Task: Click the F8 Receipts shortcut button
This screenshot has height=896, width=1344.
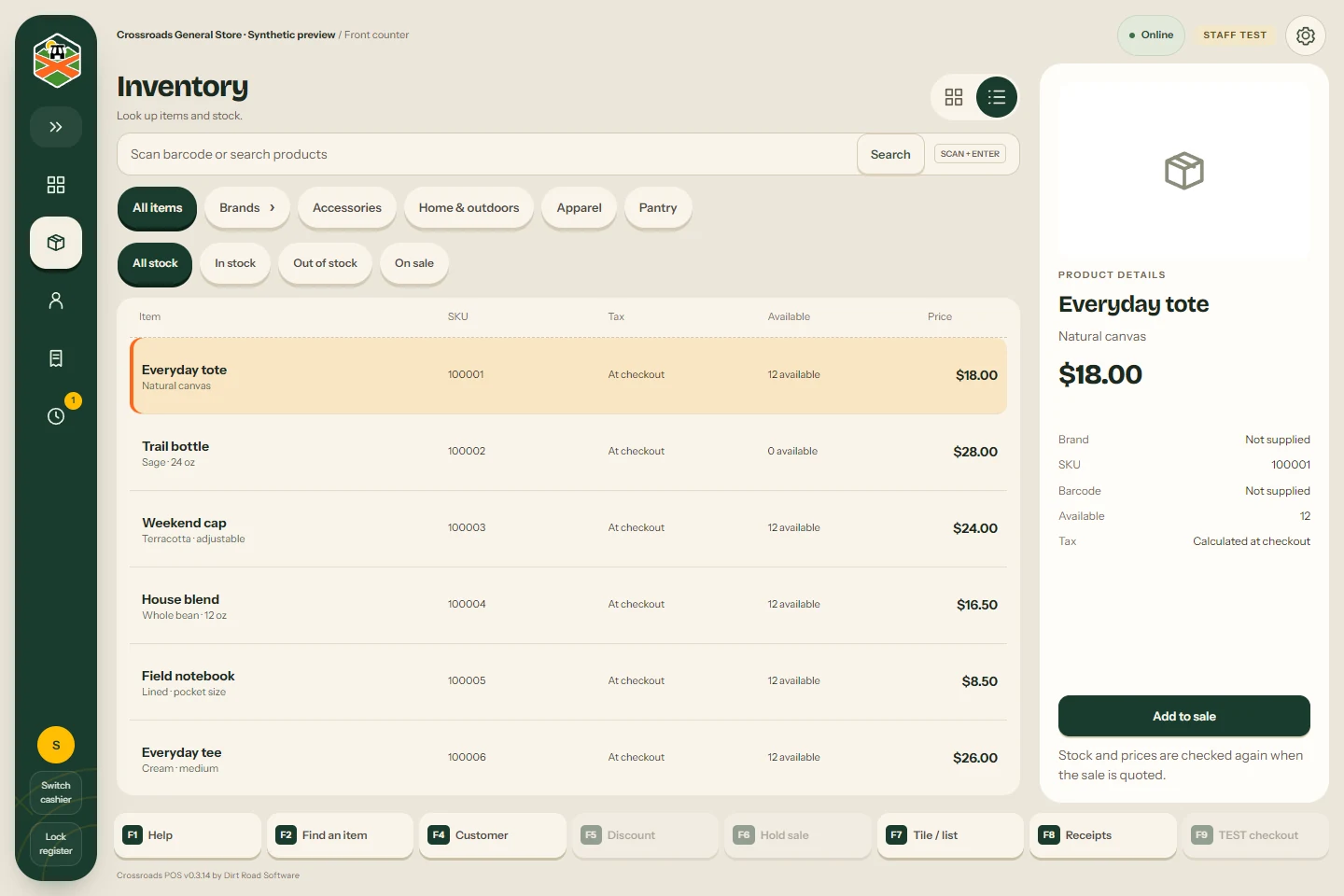Action: pyautogui.click(x=1103, y=835)
